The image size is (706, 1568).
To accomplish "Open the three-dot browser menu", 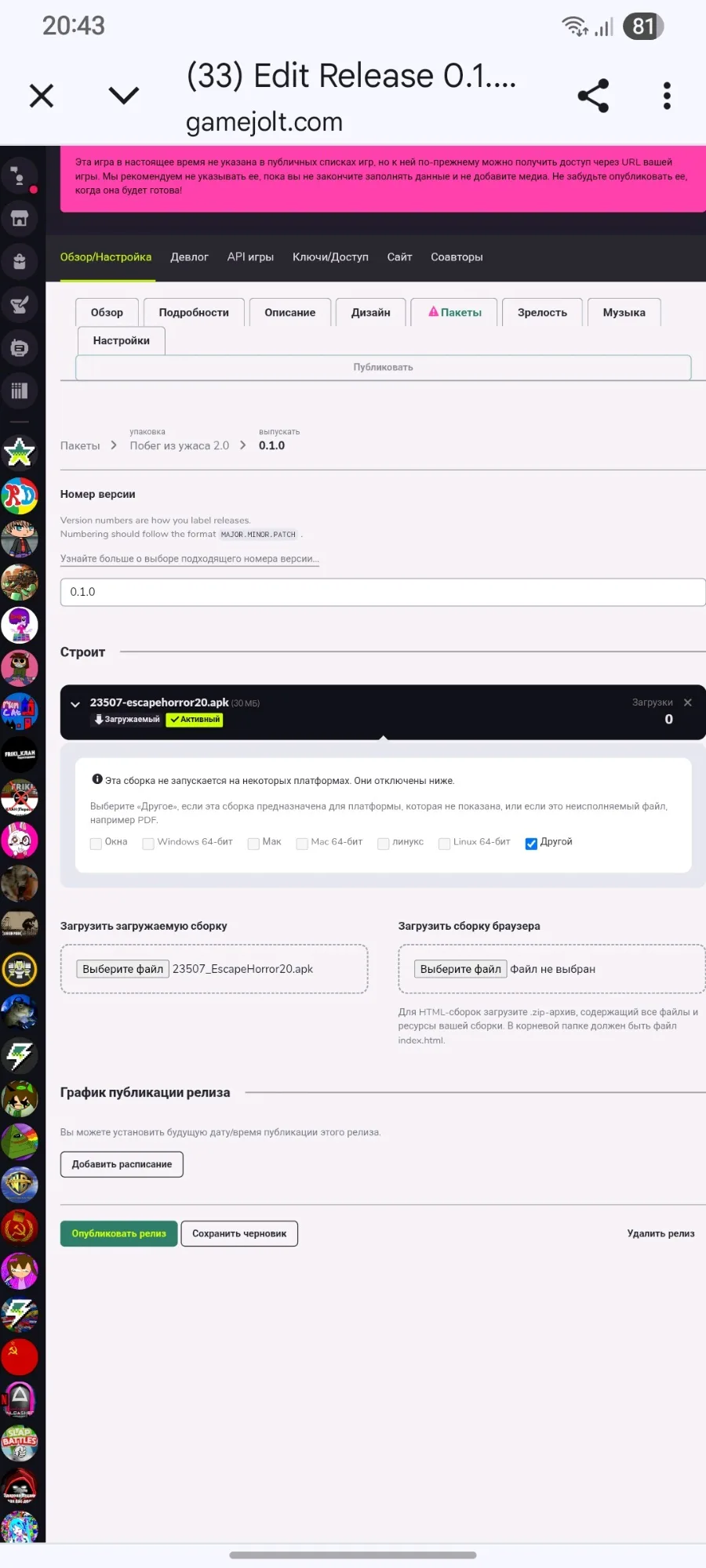I will click(667, 96).
